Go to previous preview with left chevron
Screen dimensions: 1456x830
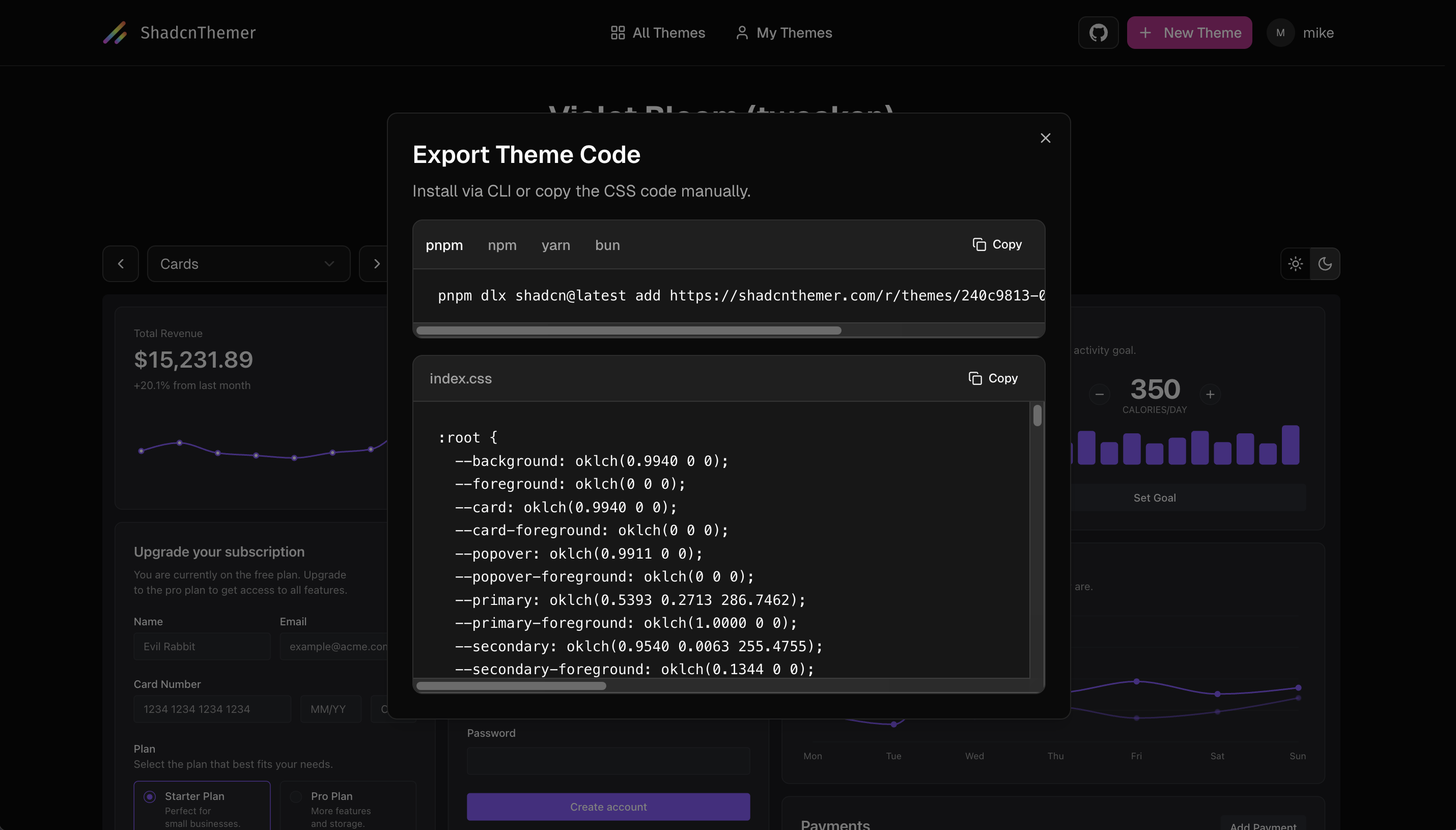click(x=121, y=264)
